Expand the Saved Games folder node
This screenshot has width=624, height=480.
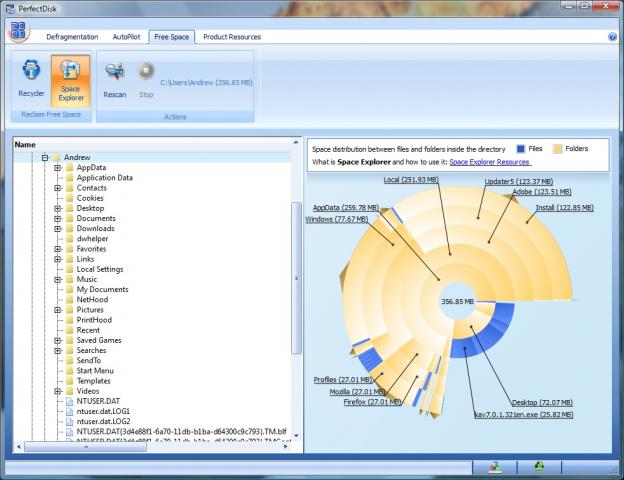pyautogui.click(x=58, y=340)
